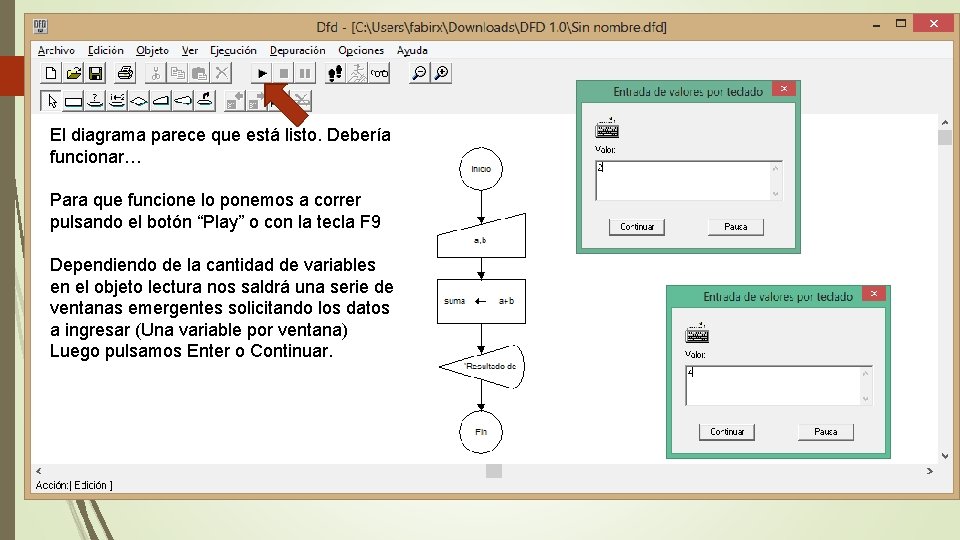The image size is (960, 540).
Task: Close the lower Entrada de valores dialog
Action: click(874, 294)
